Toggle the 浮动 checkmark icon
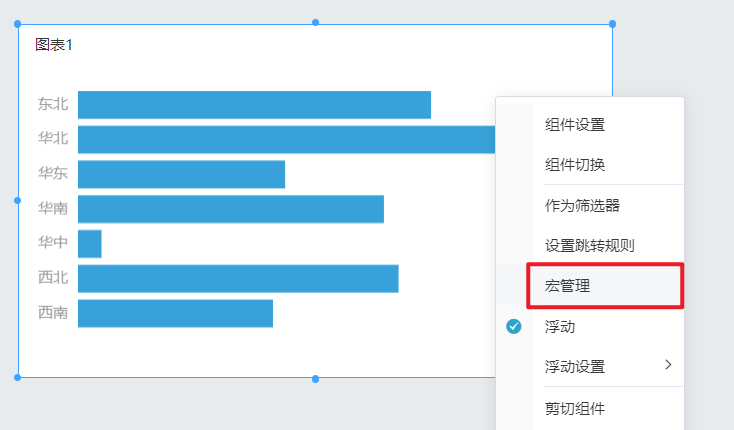Image resolution: width=734 pixels, height=430 pixels. [514, 326]
